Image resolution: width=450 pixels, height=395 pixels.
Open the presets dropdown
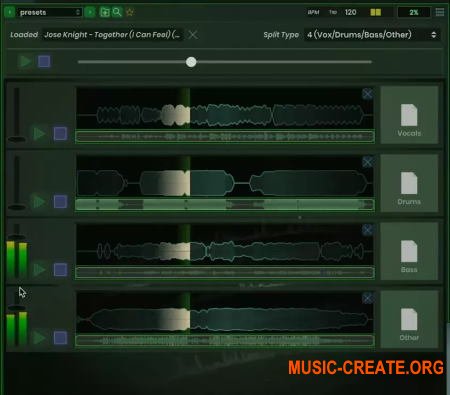[x=49, y=12]
